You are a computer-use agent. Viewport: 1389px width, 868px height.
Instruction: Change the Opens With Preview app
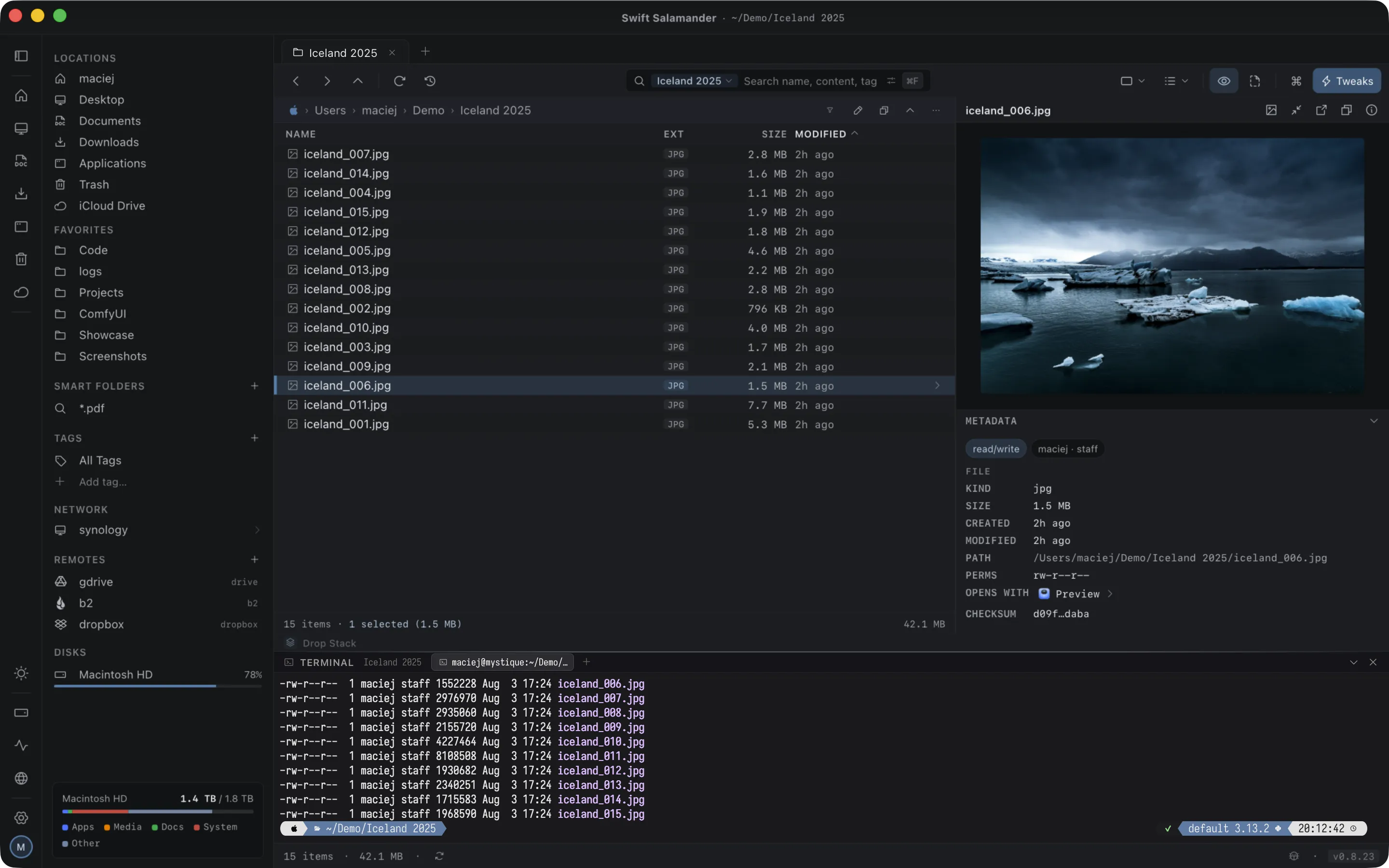click(1076, 594)
